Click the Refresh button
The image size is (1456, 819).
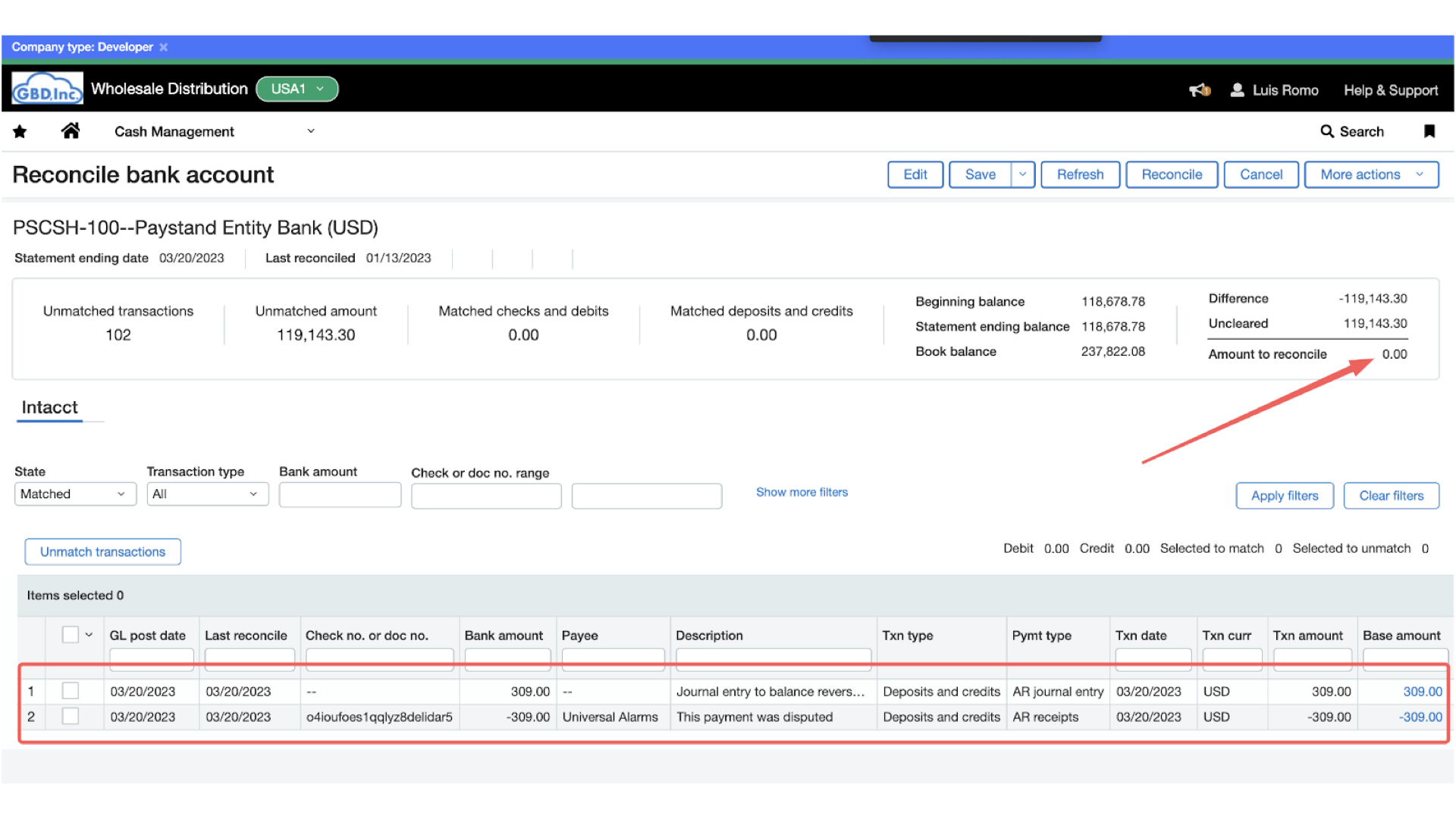pyautogui.click(x=1080, y=174)
